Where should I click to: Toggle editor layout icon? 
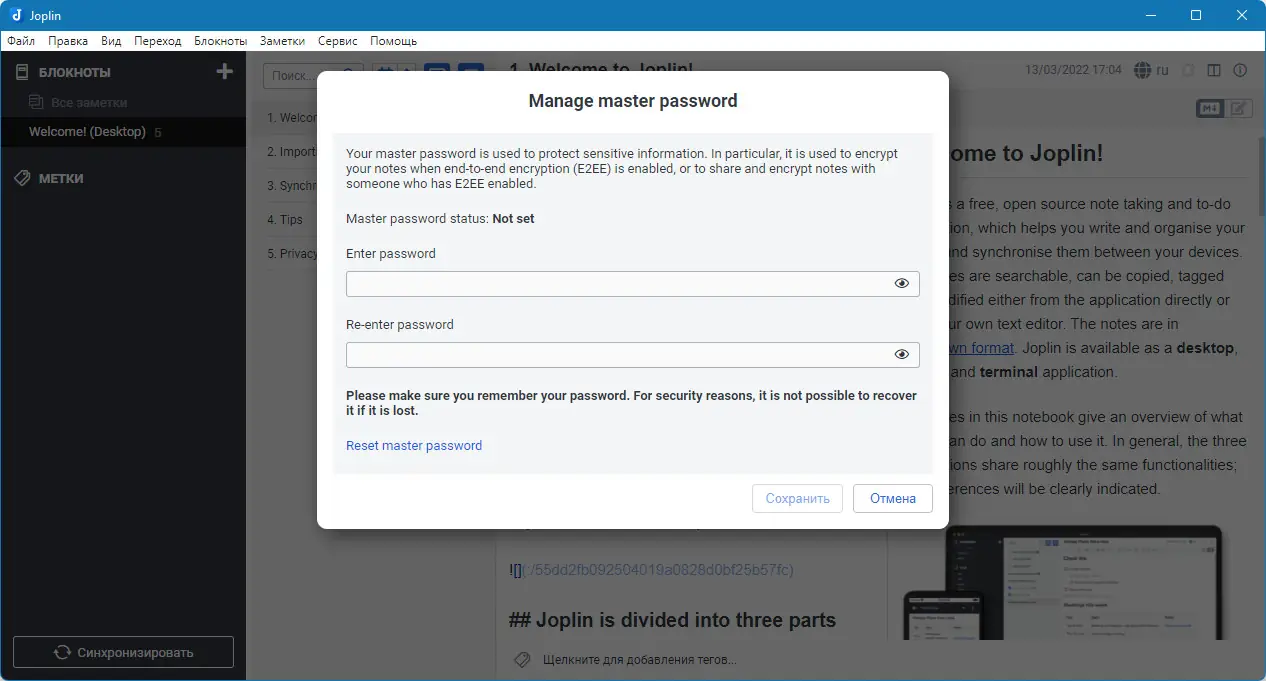[x=1214, y=70]
